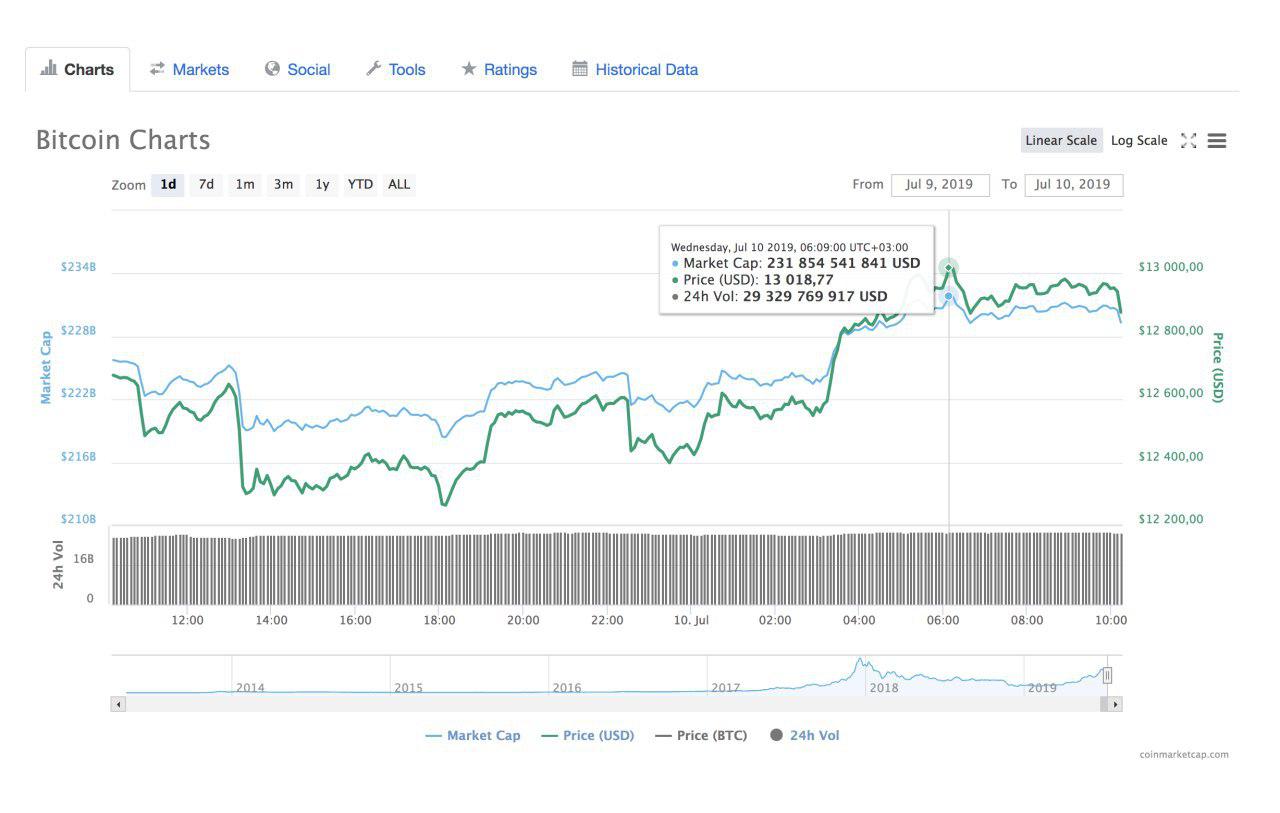This screenshot has width=1280, height=813.
Task: Set zoom range to 1d
Action: click(168, 184)
